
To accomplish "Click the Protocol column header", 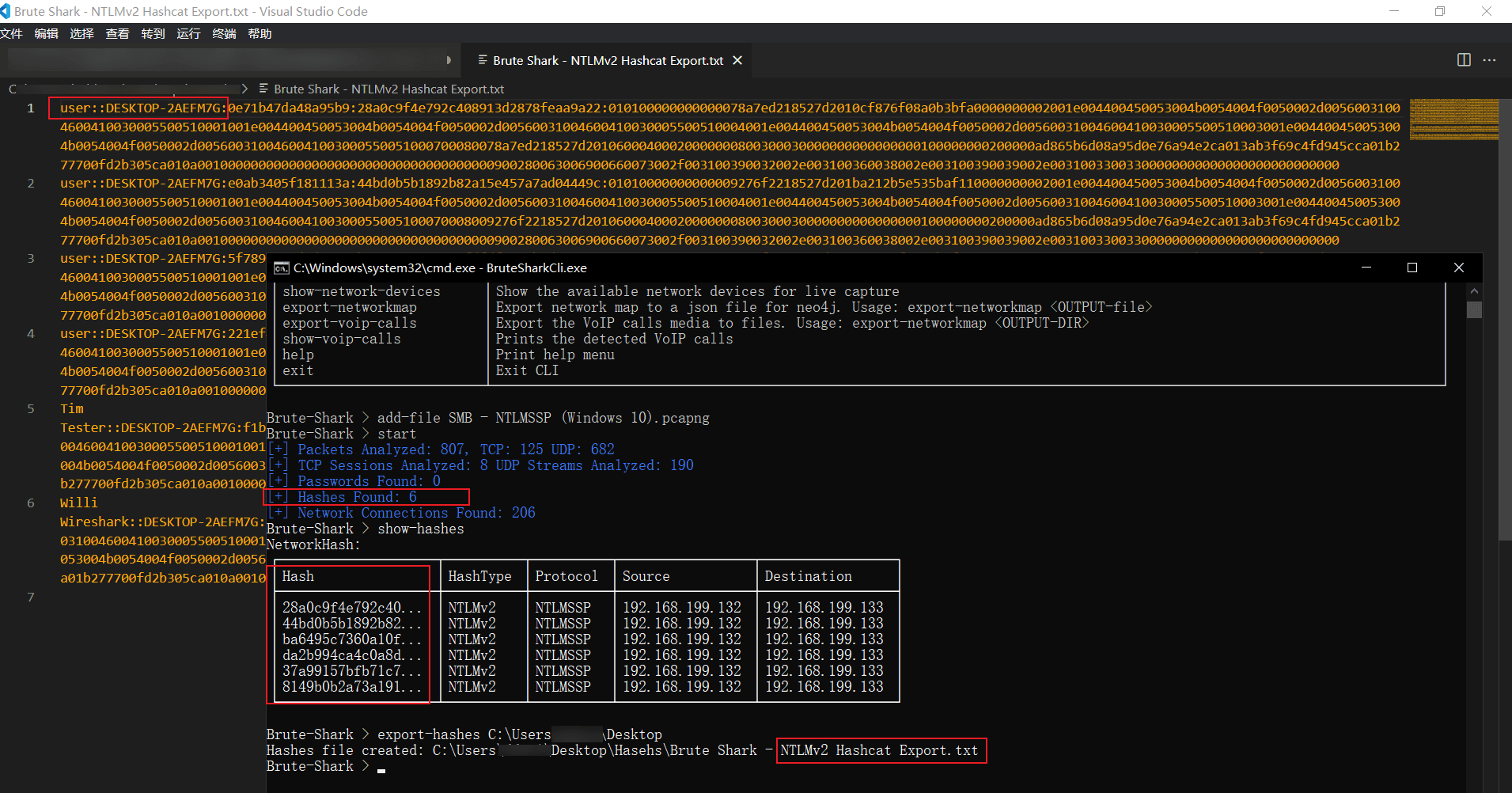I will pos(567,576).
